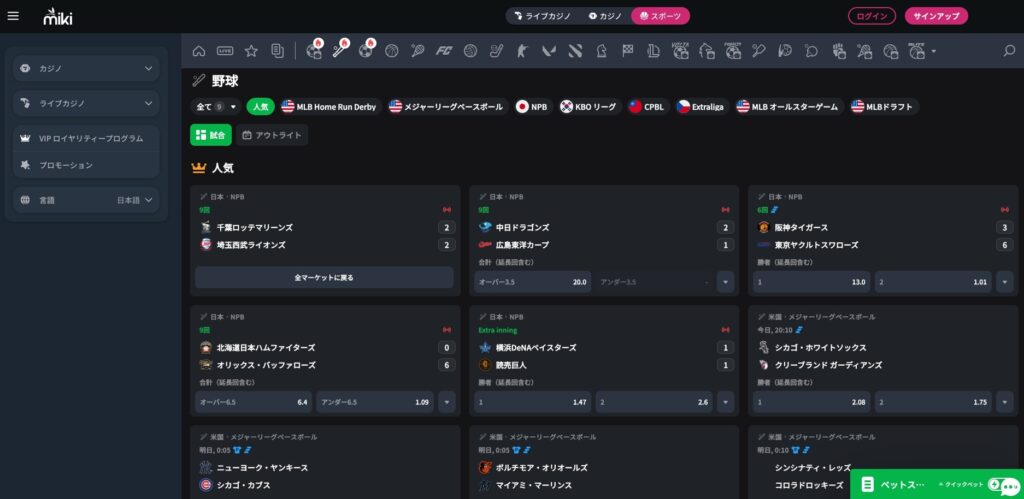
Task: Open the プロモーション link
Action: (x=86, y=165)
